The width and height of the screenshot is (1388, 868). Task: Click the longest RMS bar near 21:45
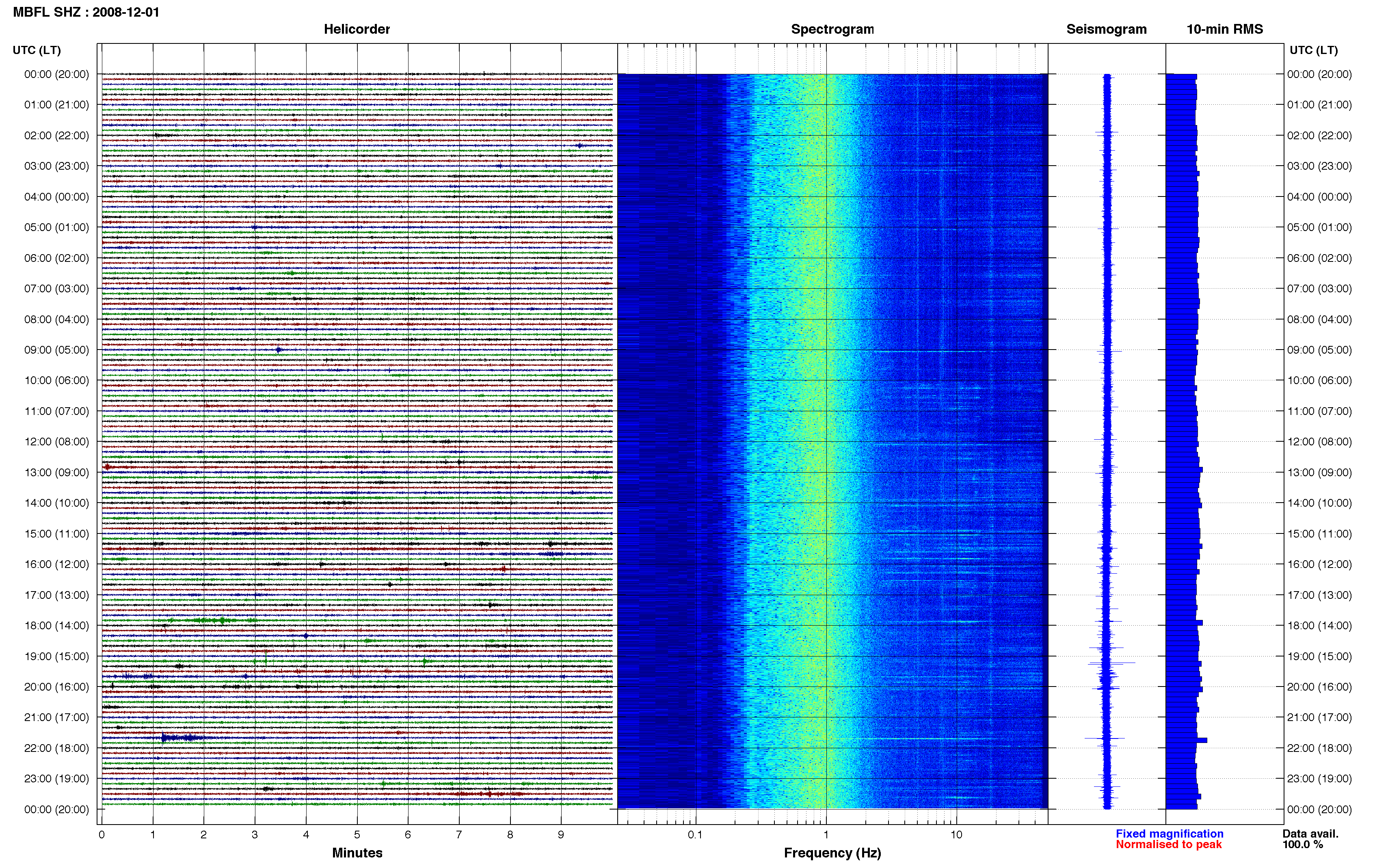(1187, 741)
